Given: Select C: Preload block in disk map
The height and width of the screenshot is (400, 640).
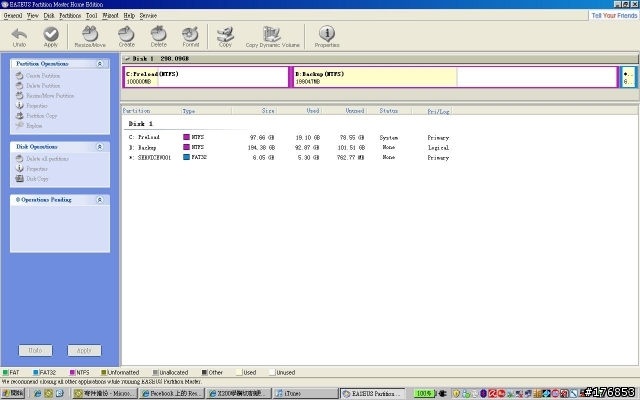Looking at the screenshot, I should [x=206, y=77].
